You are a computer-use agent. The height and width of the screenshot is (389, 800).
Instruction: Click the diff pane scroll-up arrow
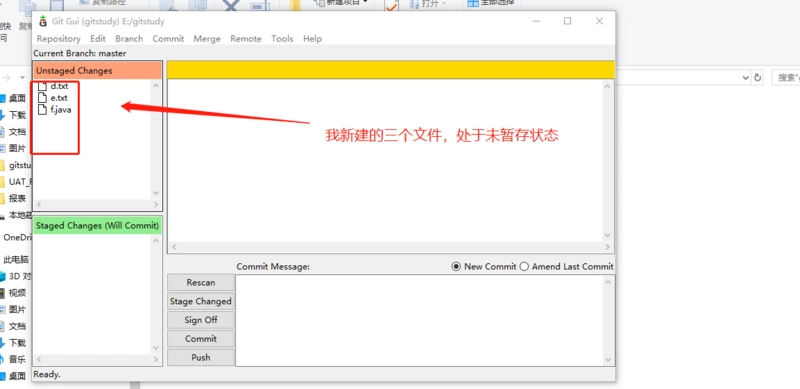point(607,86)
